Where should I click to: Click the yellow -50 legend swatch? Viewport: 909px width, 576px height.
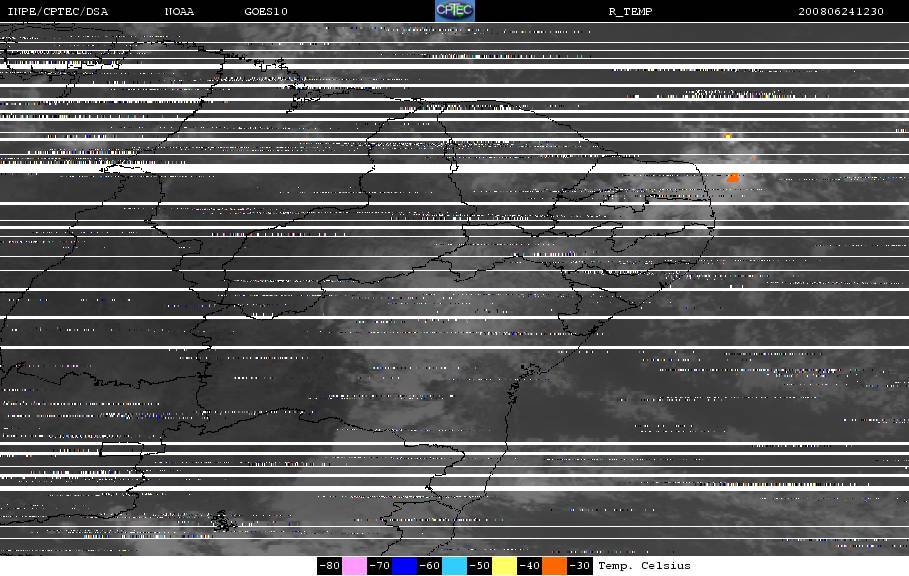(x=504, y=566)
